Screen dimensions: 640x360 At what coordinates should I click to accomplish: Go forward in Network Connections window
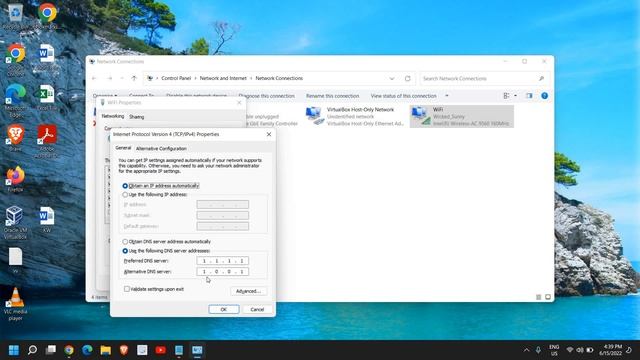click(109, 78)
